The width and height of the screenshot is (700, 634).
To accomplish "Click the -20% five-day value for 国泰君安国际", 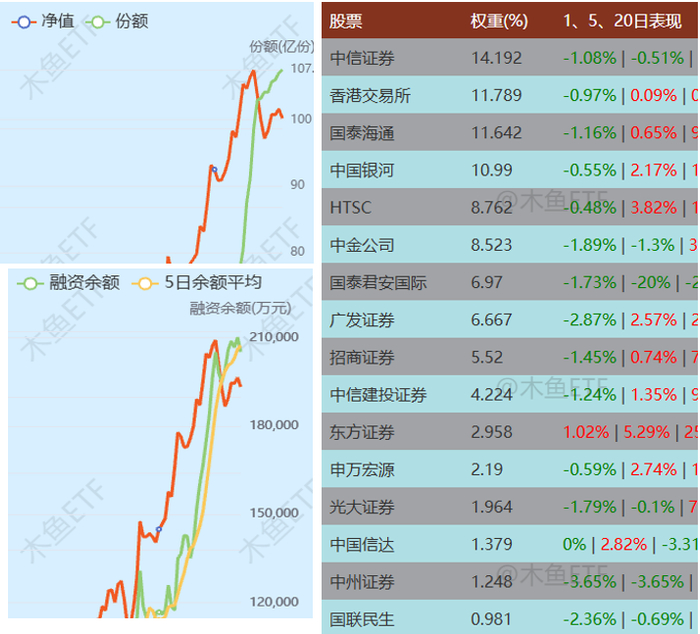I will (x=651, y=282).
